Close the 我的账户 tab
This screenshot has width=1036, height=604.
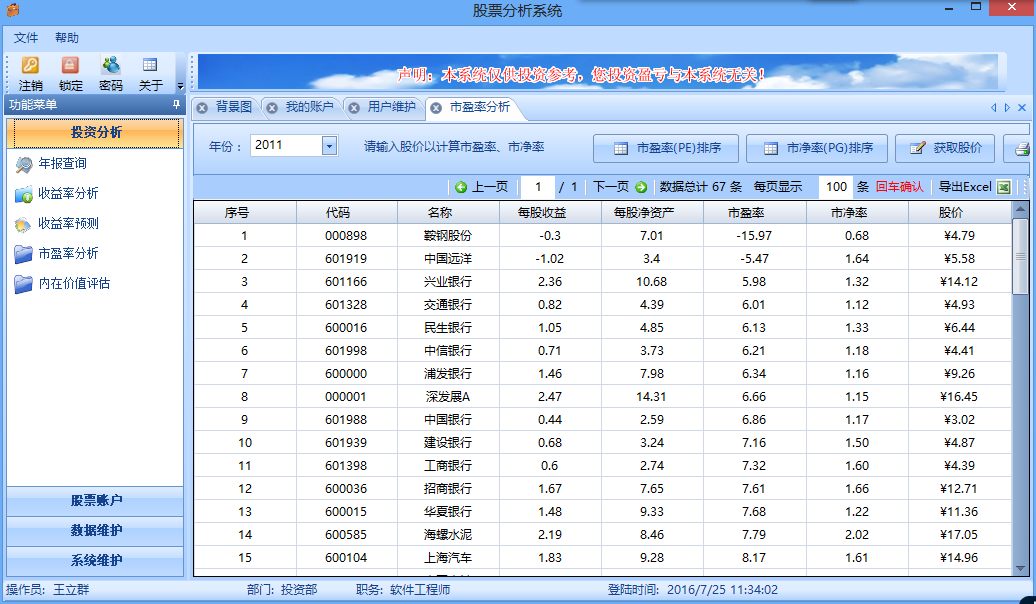272,108
